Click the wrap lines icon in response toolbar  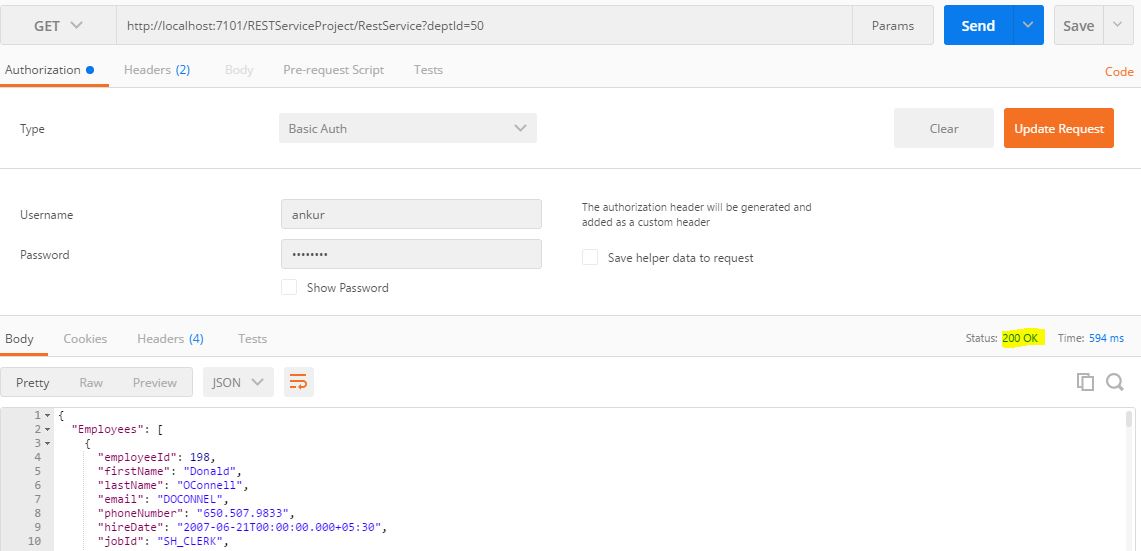(x=297, y=382)
